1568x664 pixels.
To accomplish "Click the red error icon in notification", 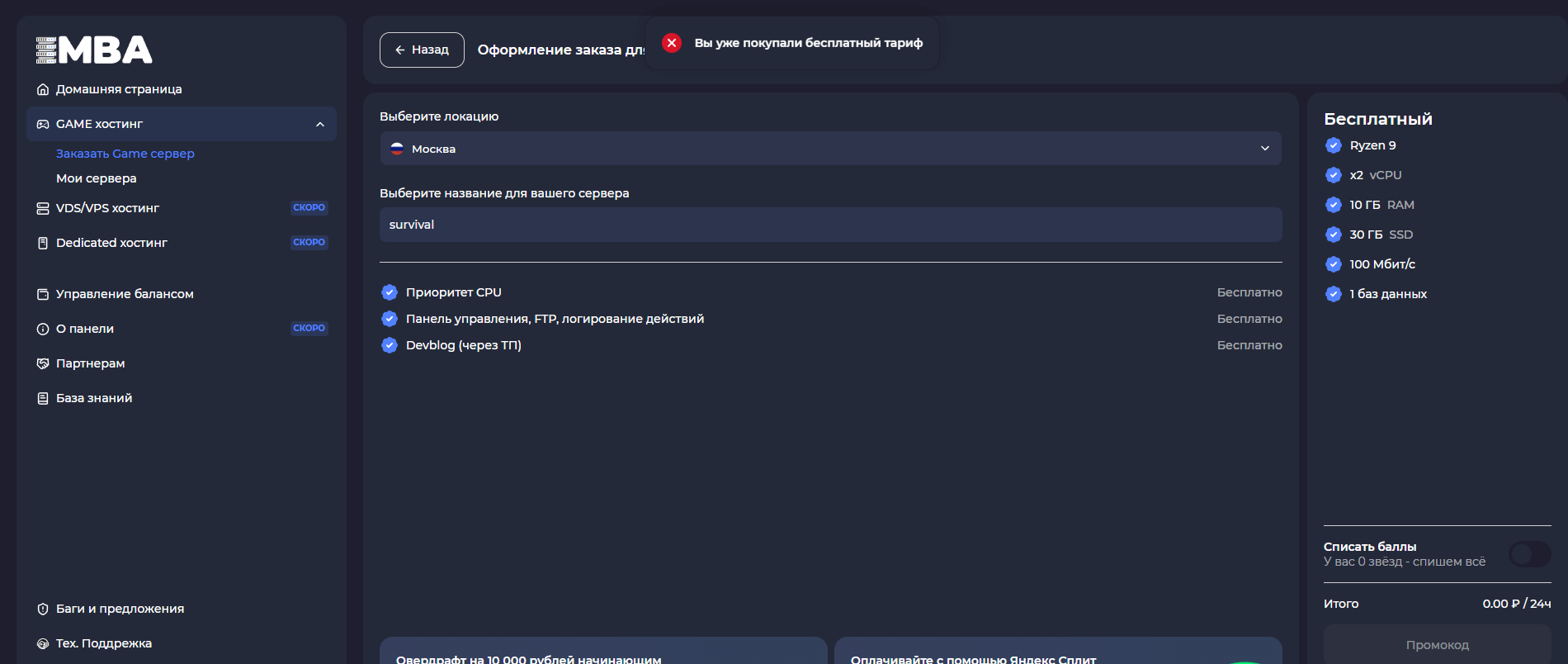I will coord(672,43).
